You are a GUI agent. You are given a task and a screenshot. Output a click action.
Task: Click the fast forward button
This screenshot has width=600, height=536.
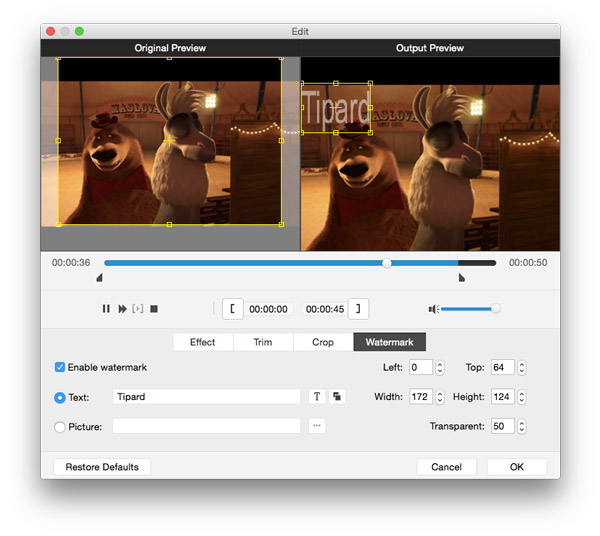coord(122,308)
